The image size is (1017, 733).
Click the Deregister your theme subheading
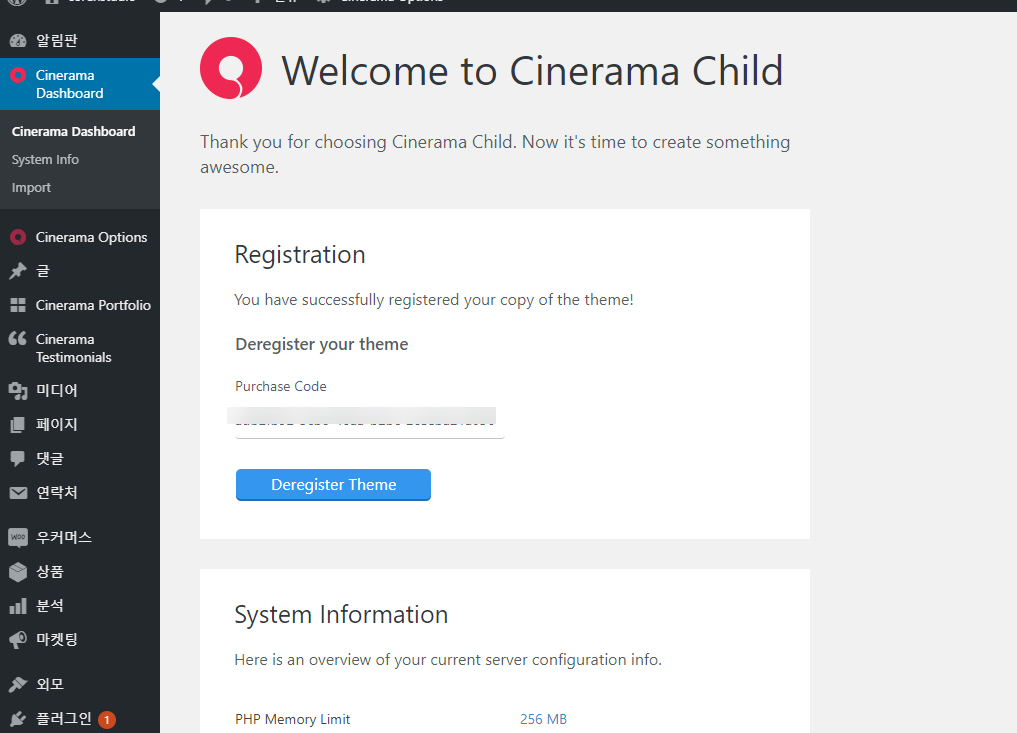tap(322, 344)
